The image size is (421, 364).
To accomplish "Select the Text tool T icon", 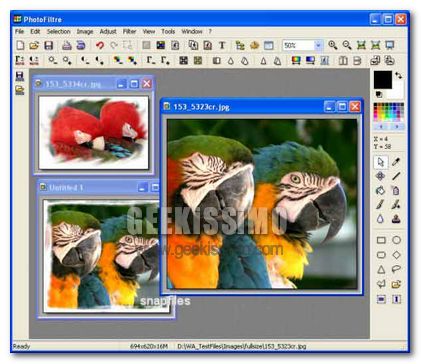I will click(x=222, y=45).
